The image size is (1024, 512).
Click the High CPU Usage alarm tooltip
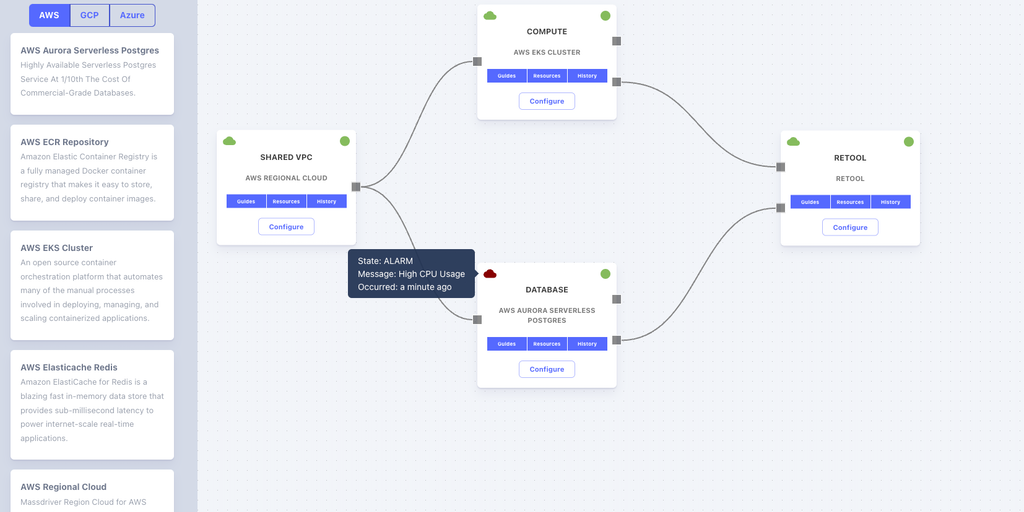pyautogui.click(x=411, y=274)
